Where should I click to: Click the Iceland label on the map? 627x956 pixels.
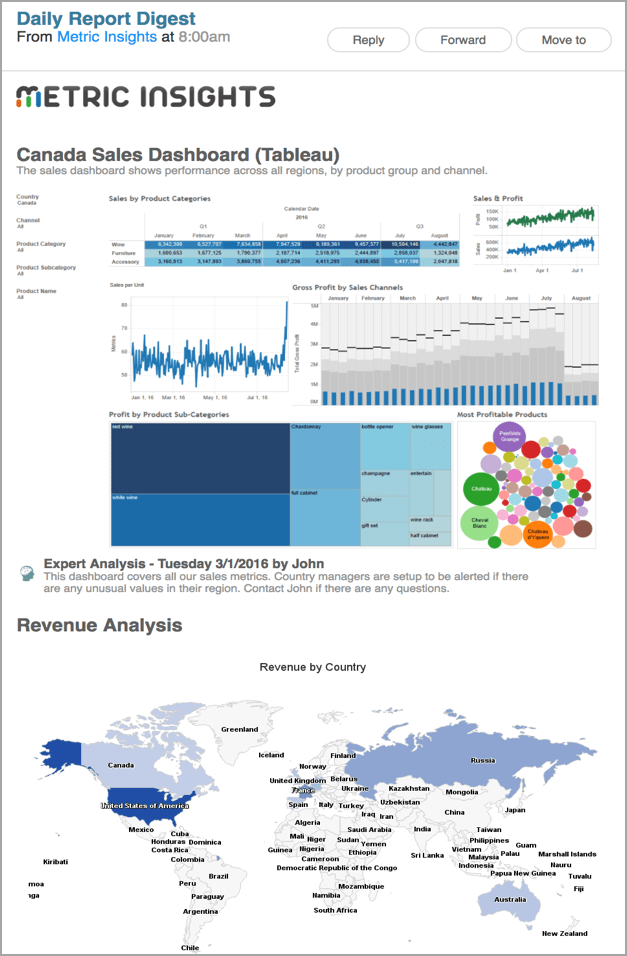click(x=271, y=755)
